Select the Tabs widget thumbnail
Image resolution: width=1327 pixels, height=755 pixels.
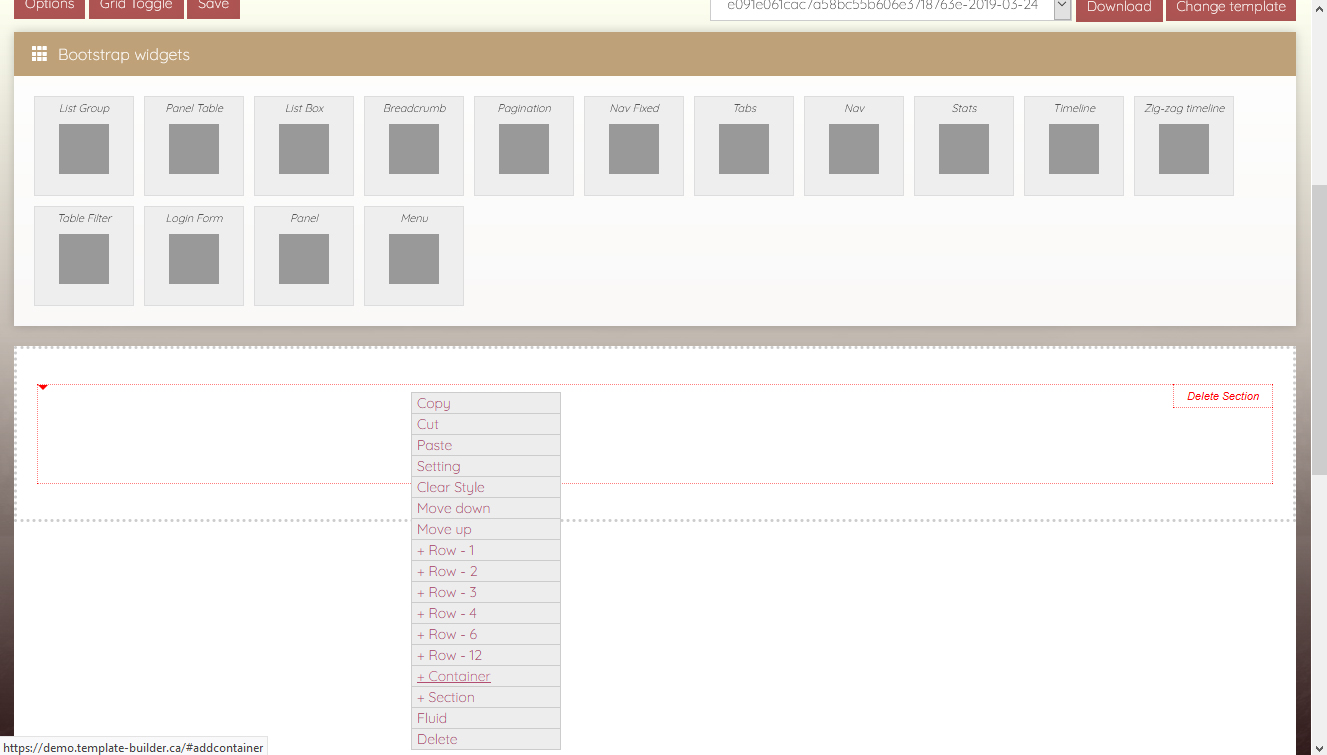(x=744, y=148)
